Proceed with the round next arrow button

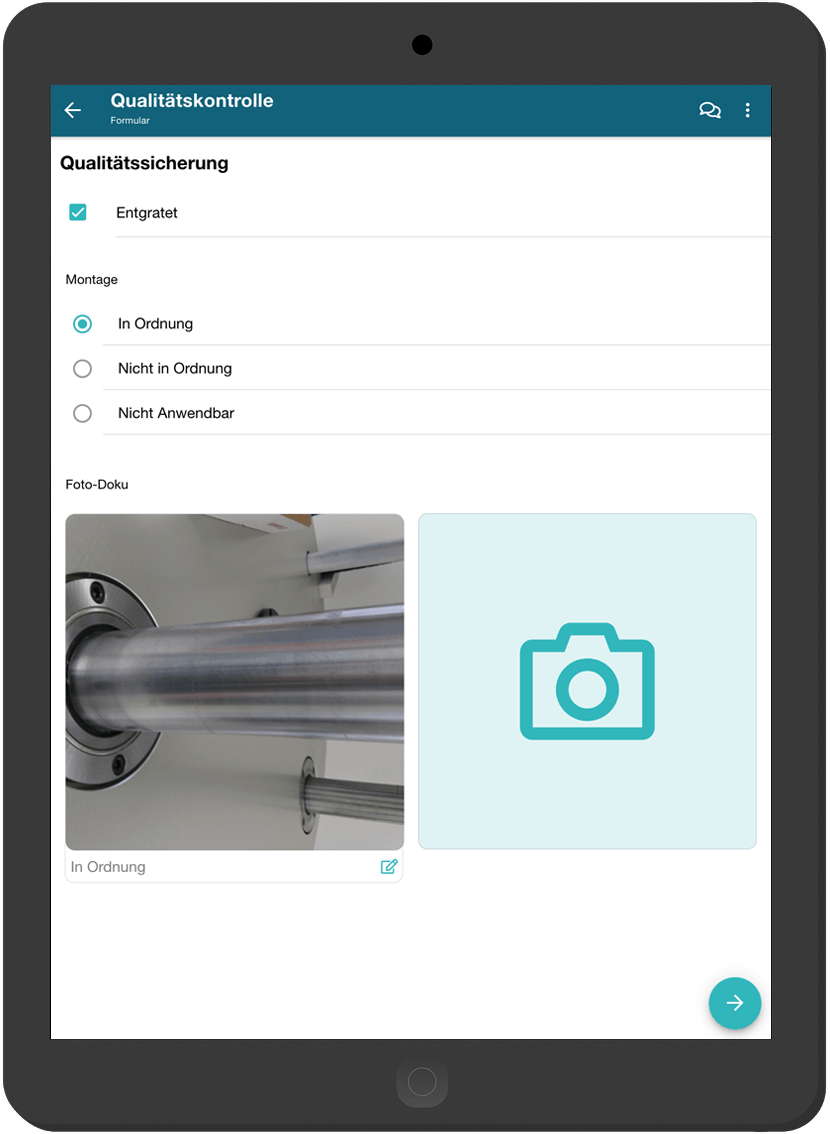735,1003
